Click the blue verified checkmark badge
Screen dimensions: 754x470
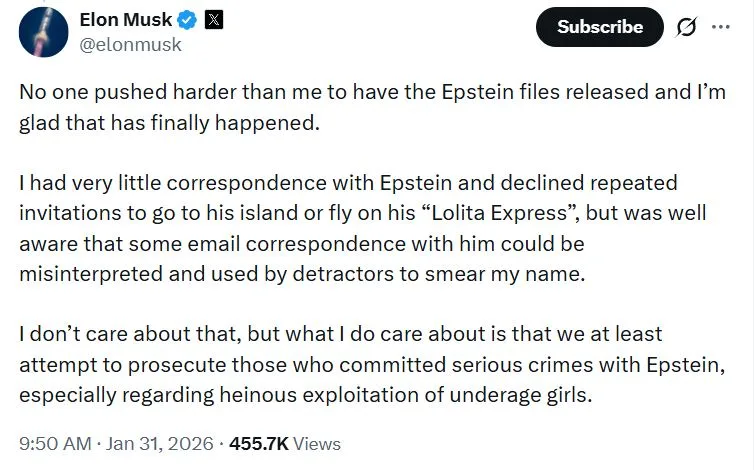coord(187,19)
